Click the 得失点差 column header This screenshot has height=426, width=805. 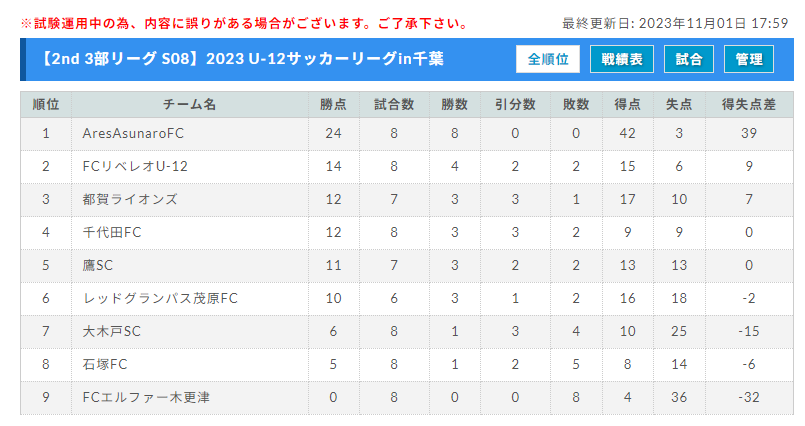tap(749, 105)
